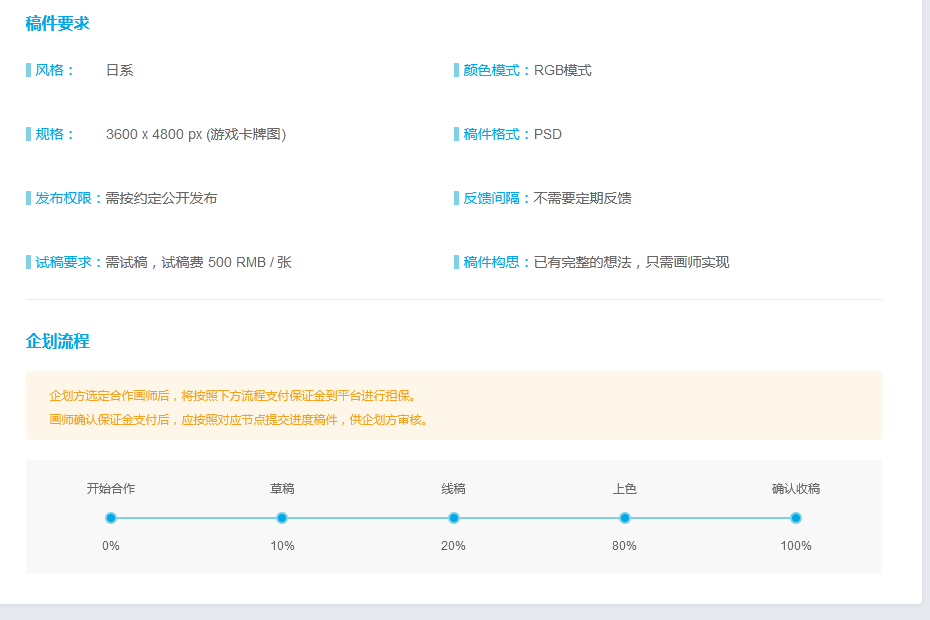Click the 试稿要求 field label

click(68, 262)
